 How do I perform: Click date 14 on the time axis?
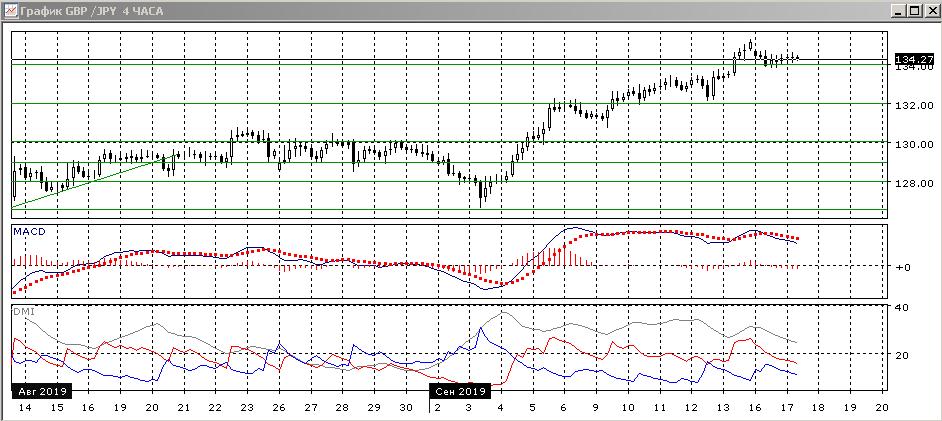(24, 408)
